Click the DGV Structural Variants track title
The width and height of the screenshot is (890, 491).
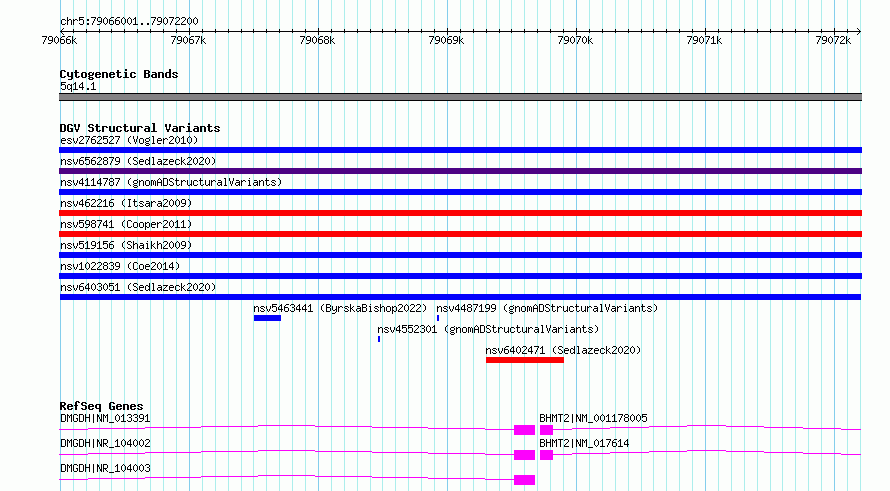click(x=140, y=128)
